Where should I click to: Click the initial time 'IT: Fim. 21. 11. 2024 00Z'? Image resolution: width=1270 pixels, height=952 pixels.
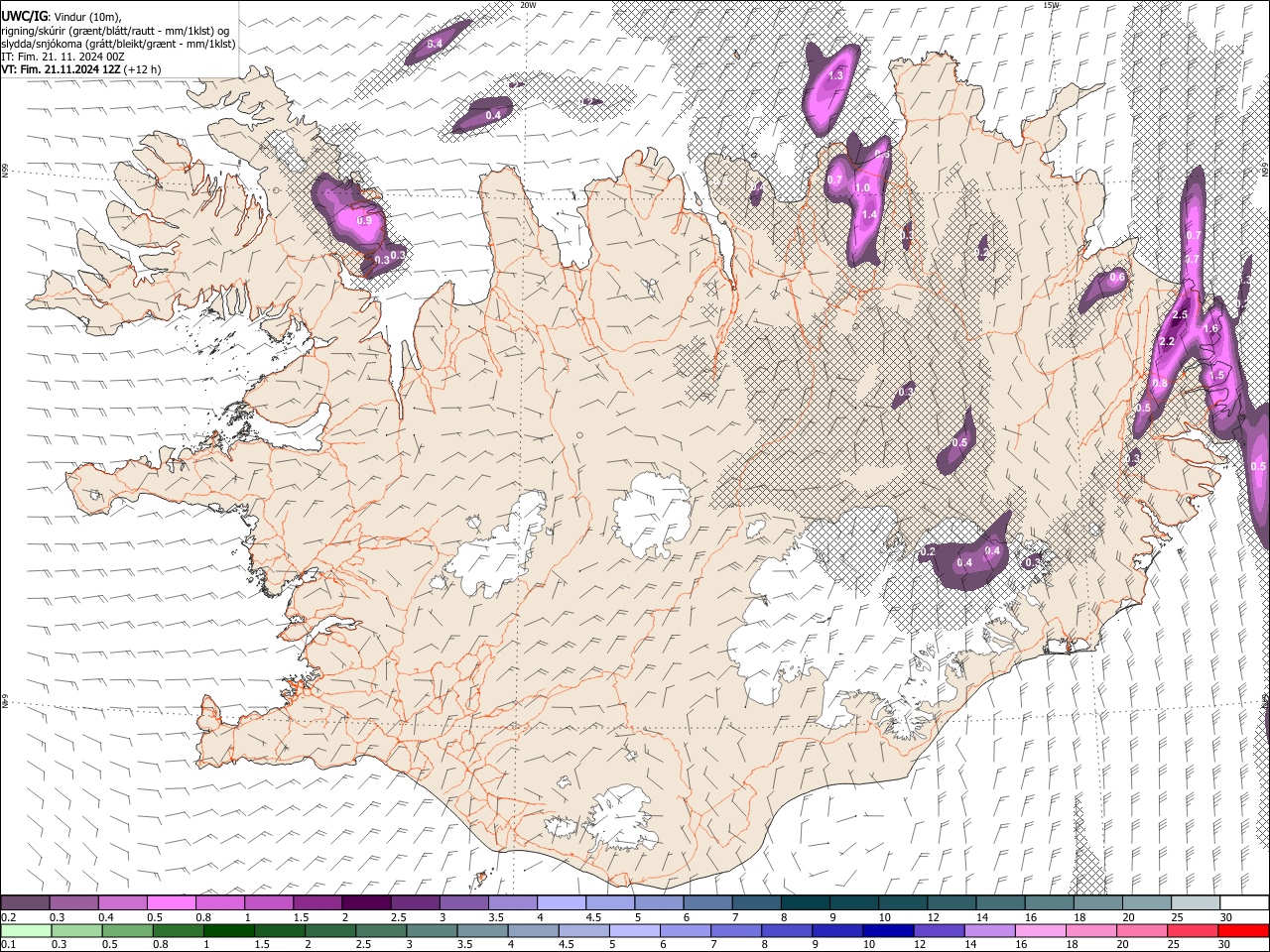(63, 57)
